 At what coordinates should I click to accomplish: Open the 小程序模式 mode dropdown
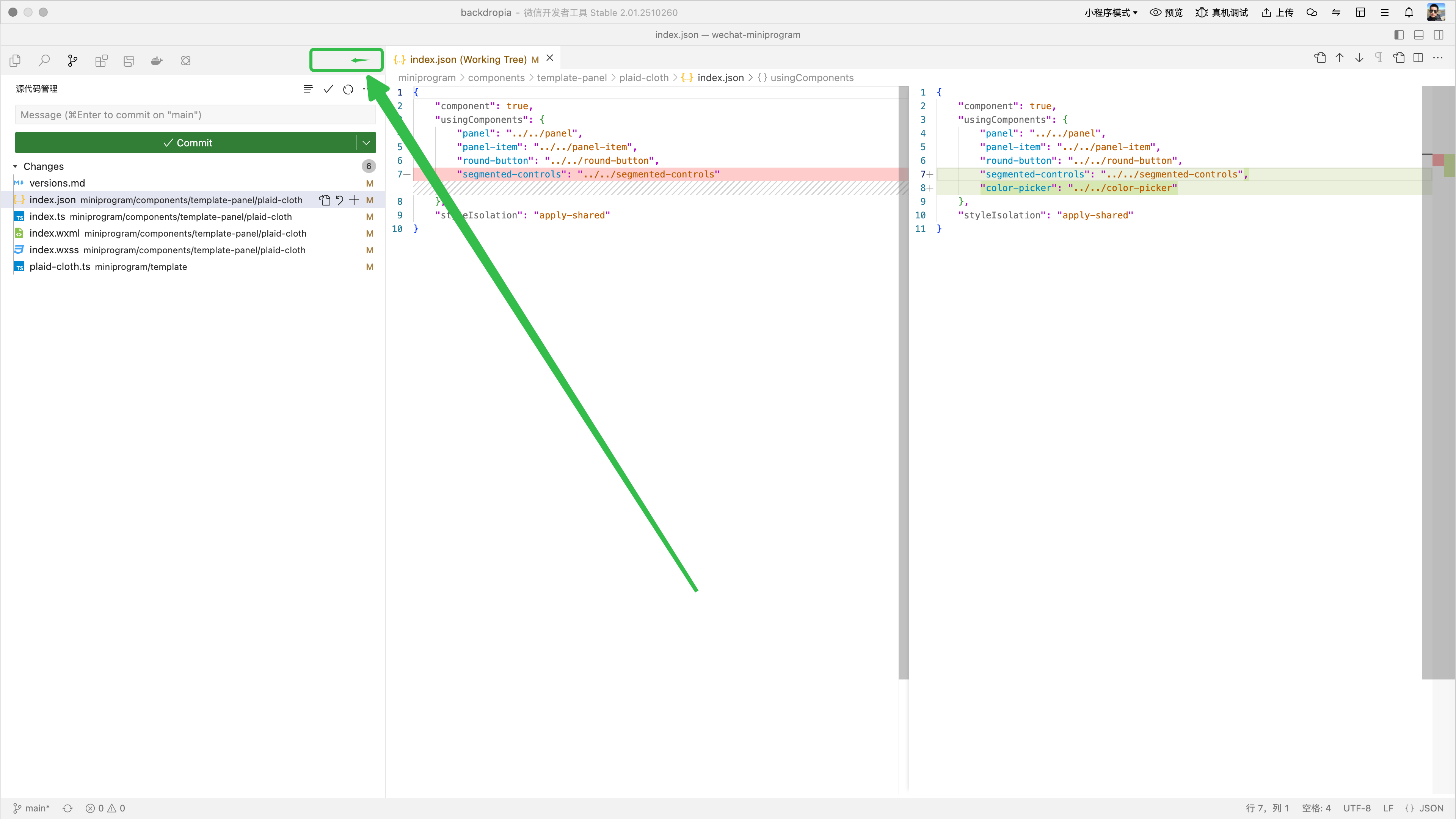pyautogui.click(x=1111, y=13)
